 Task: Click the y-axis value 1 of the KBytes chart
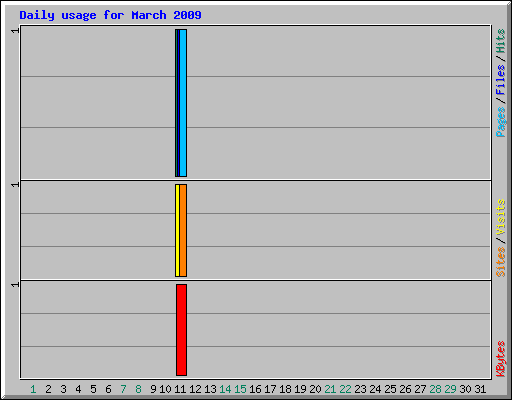point(15,285)
